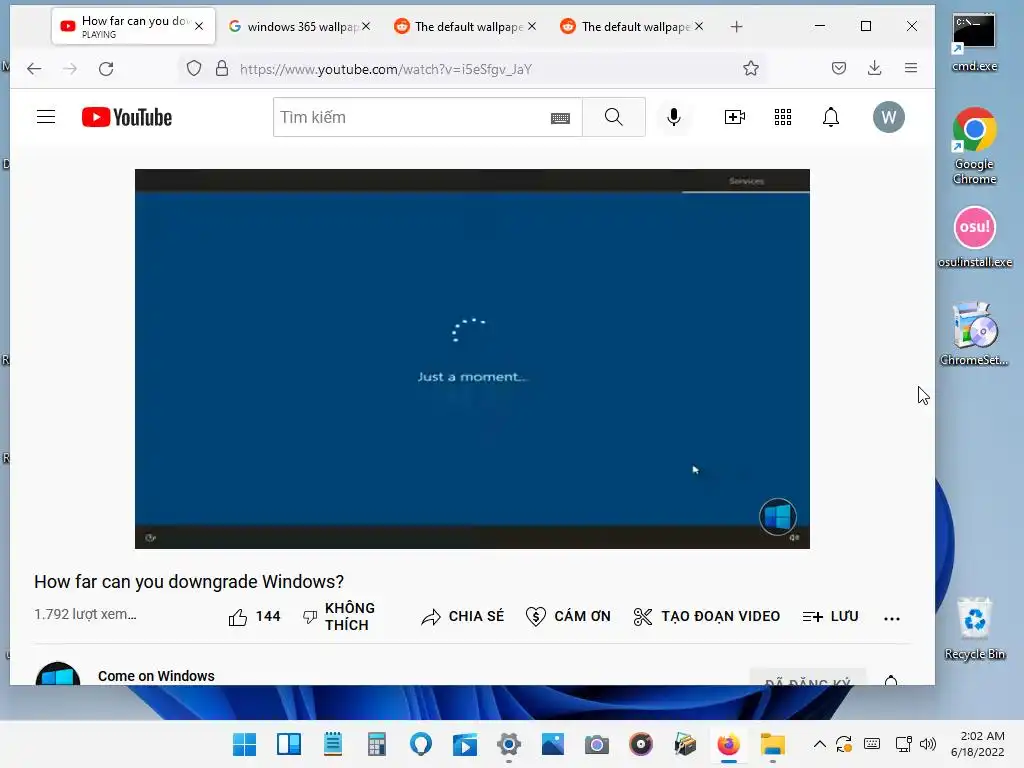Open File Explorer from the taskbar
The width and height of the screenshot is (1024, 768).
pos(773,744)
